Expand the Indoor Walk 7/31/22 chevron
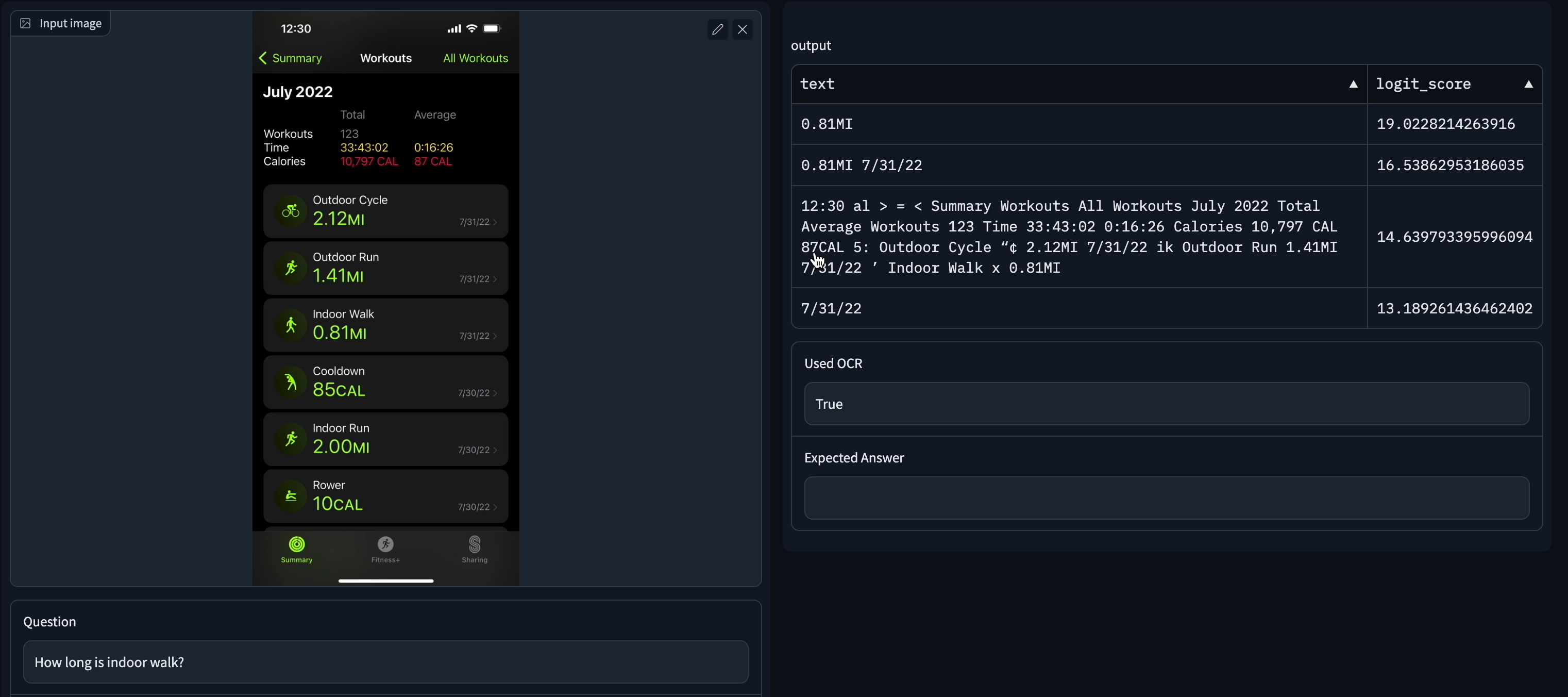 tap(495, 337)
